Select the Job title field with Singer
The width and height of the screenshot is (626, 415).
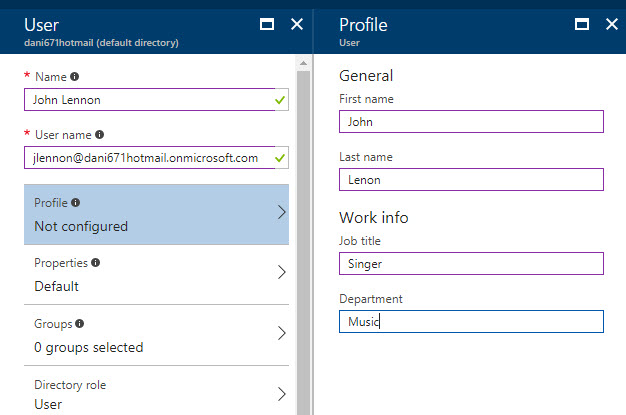click(471, 263)
